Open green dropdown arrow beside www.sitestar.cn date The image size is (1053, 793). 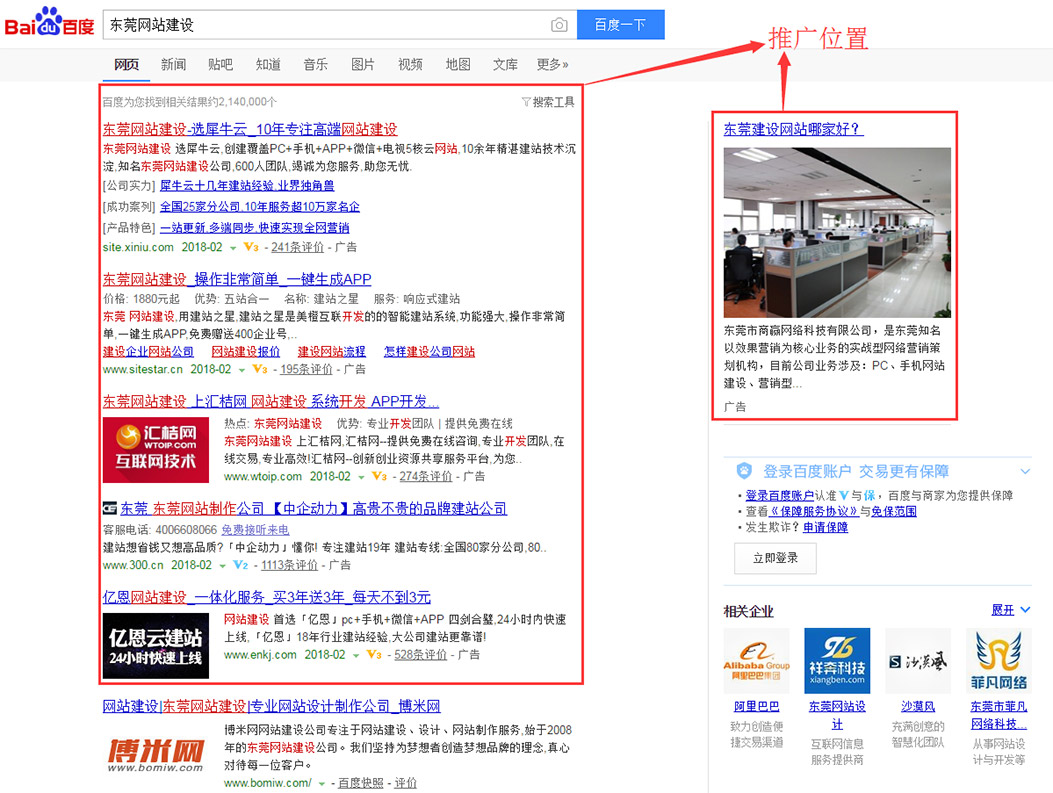(240, 369)
